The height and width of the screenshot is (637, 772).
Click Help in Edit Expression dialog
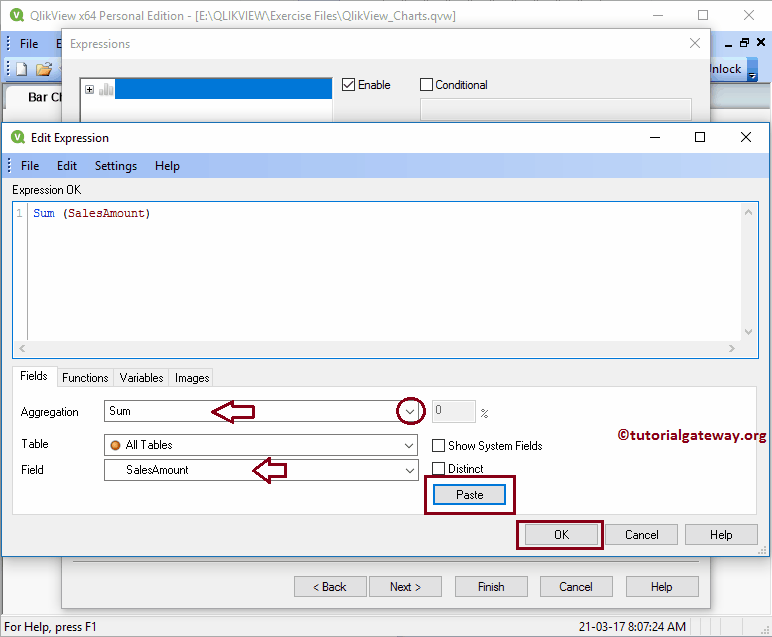point(721,535)
